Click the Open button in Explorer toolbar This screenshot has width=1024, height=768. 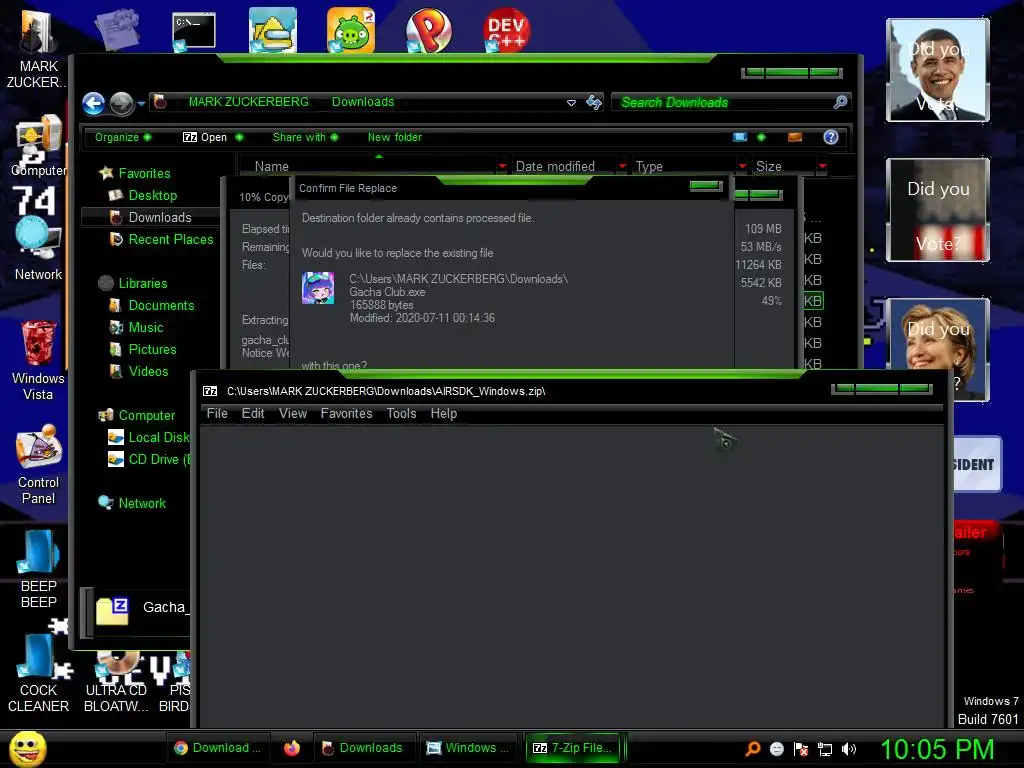pyautogui.click(x=205, y=137)
